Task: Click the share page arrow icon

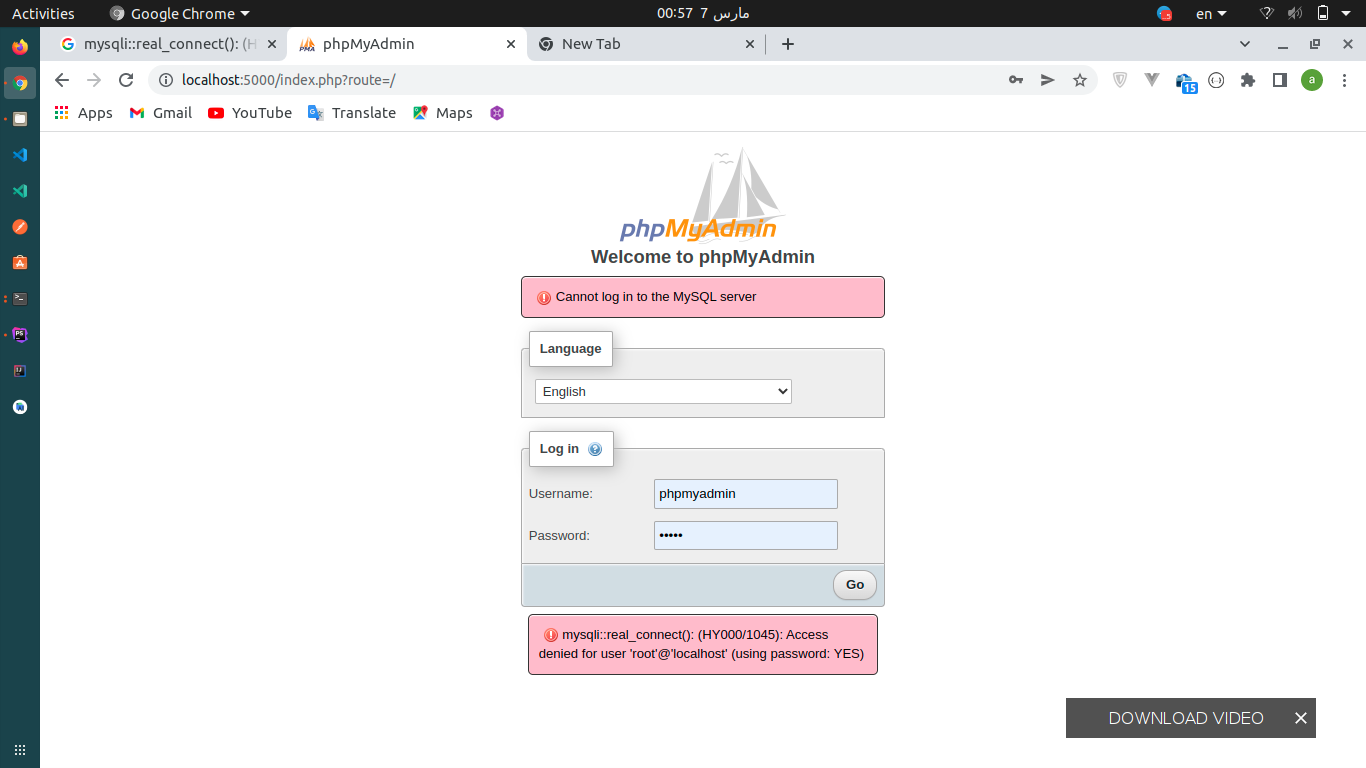Action: tap(1048, 80)
